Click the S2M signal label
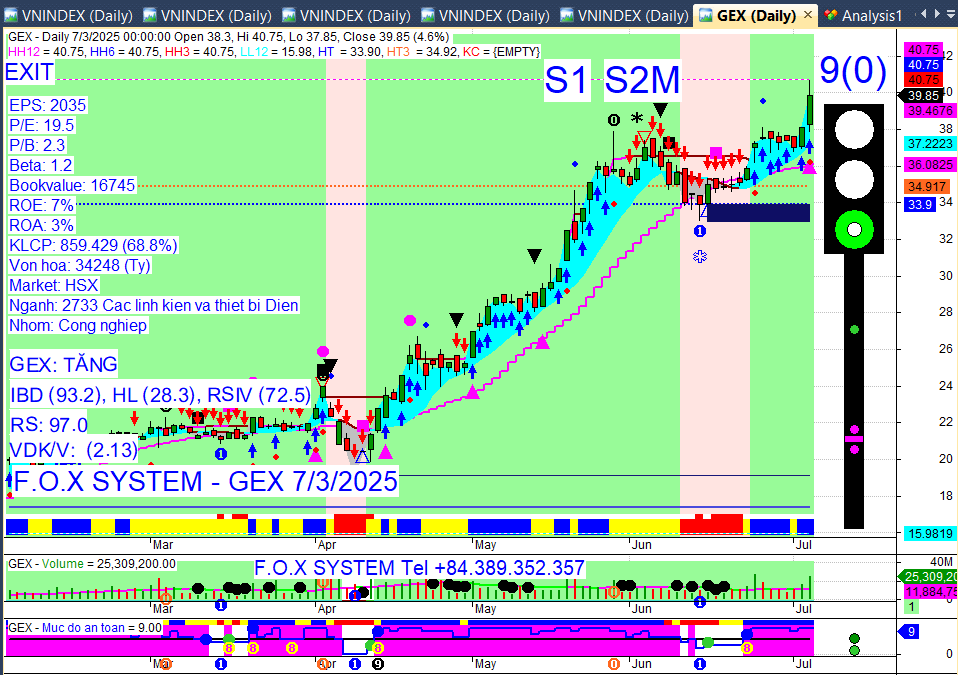Viewport: 958px width, 675px height. point(642,79)
